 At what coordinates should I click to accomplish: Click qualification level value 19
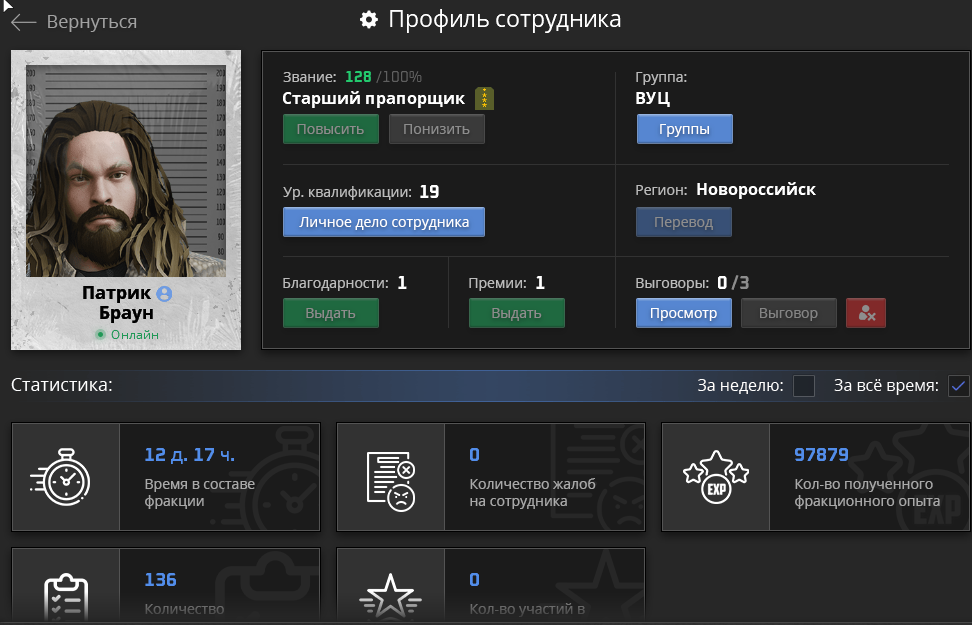429,192
